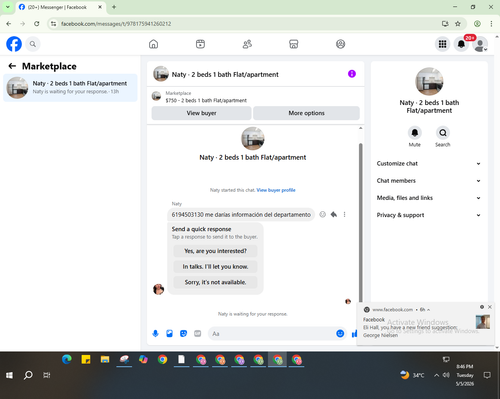Open the Facebook search magnifier
Screen dimensions: 500x399
pyautogui.click(x=33, y=44)
